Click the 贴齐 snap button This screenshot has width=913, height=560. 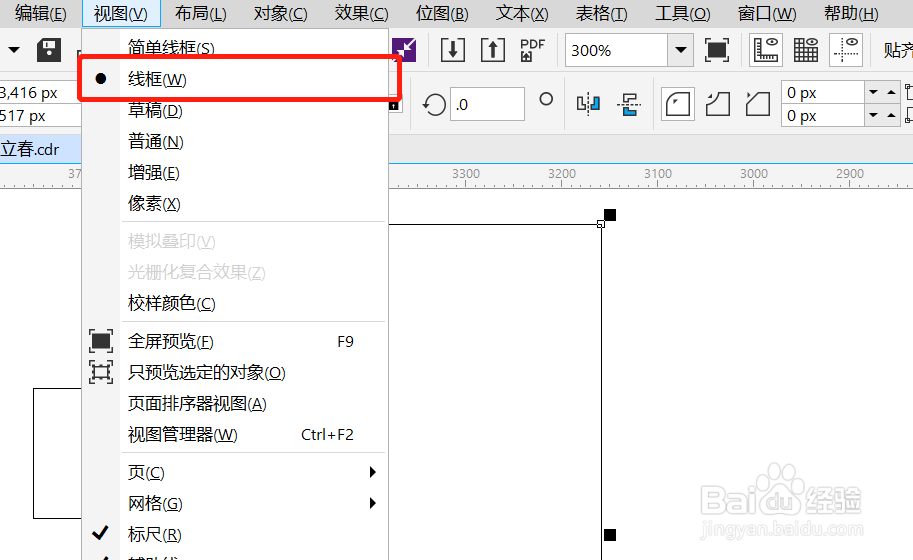(x=897, y=50)
